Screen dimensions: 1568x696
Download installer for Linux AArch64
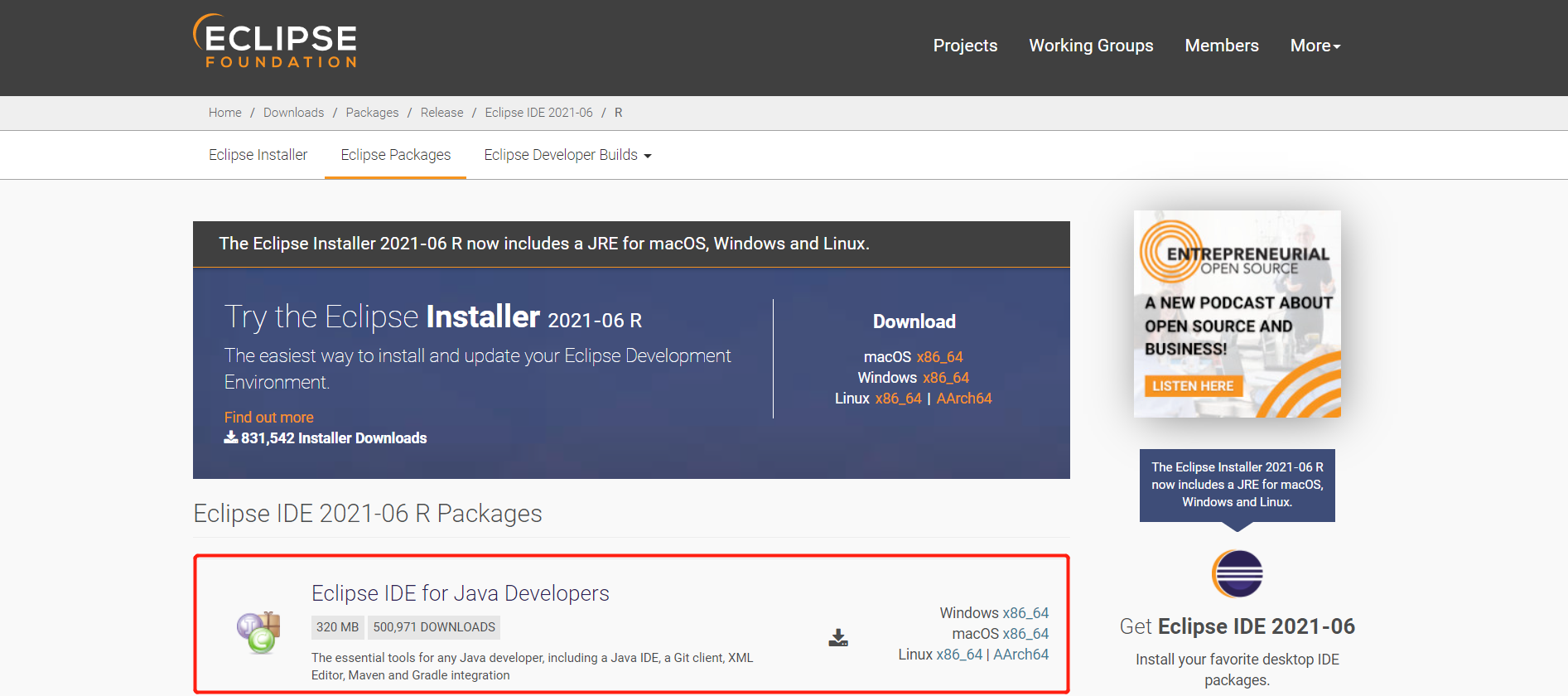[964, 399]
